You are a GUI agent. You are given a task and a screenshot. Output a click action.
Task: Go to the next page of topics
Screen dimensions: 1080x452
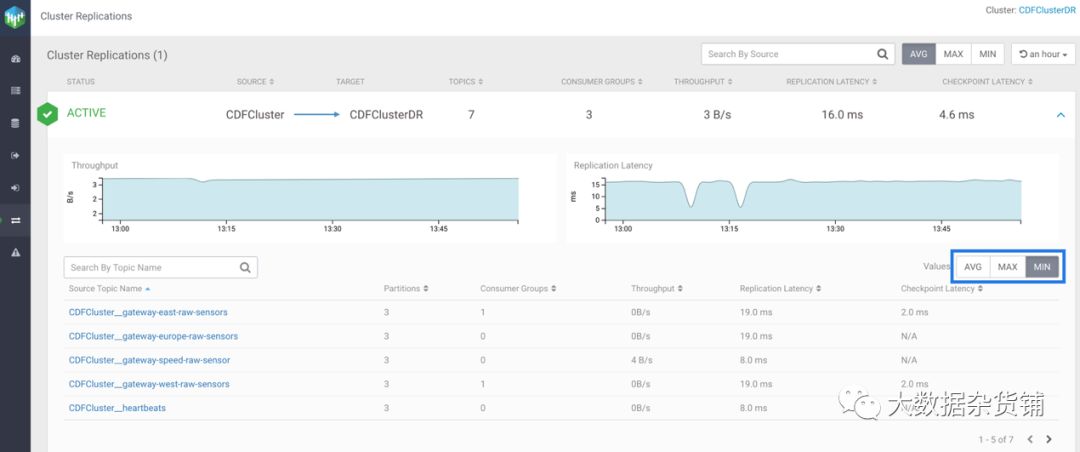[1049, 439]
